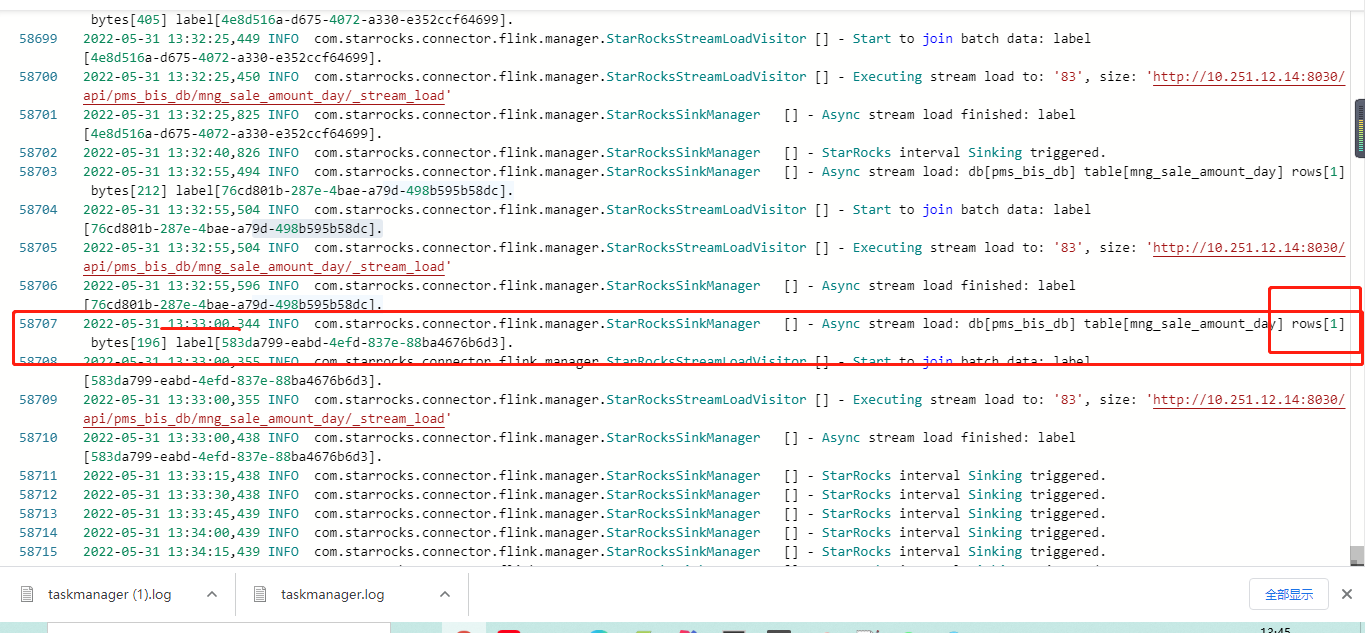Click line number 58706
Viewport: 1365px width, 633px height.
pyautogui.click(x=38, y=285)
